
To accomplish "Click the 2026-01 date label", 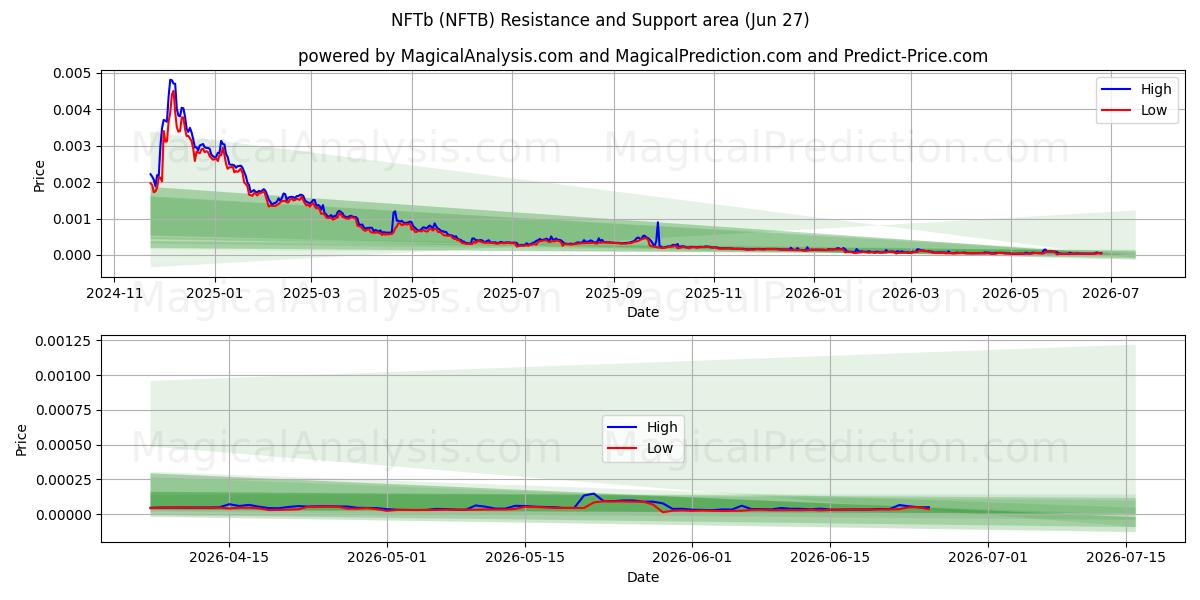I will (814, 293).
